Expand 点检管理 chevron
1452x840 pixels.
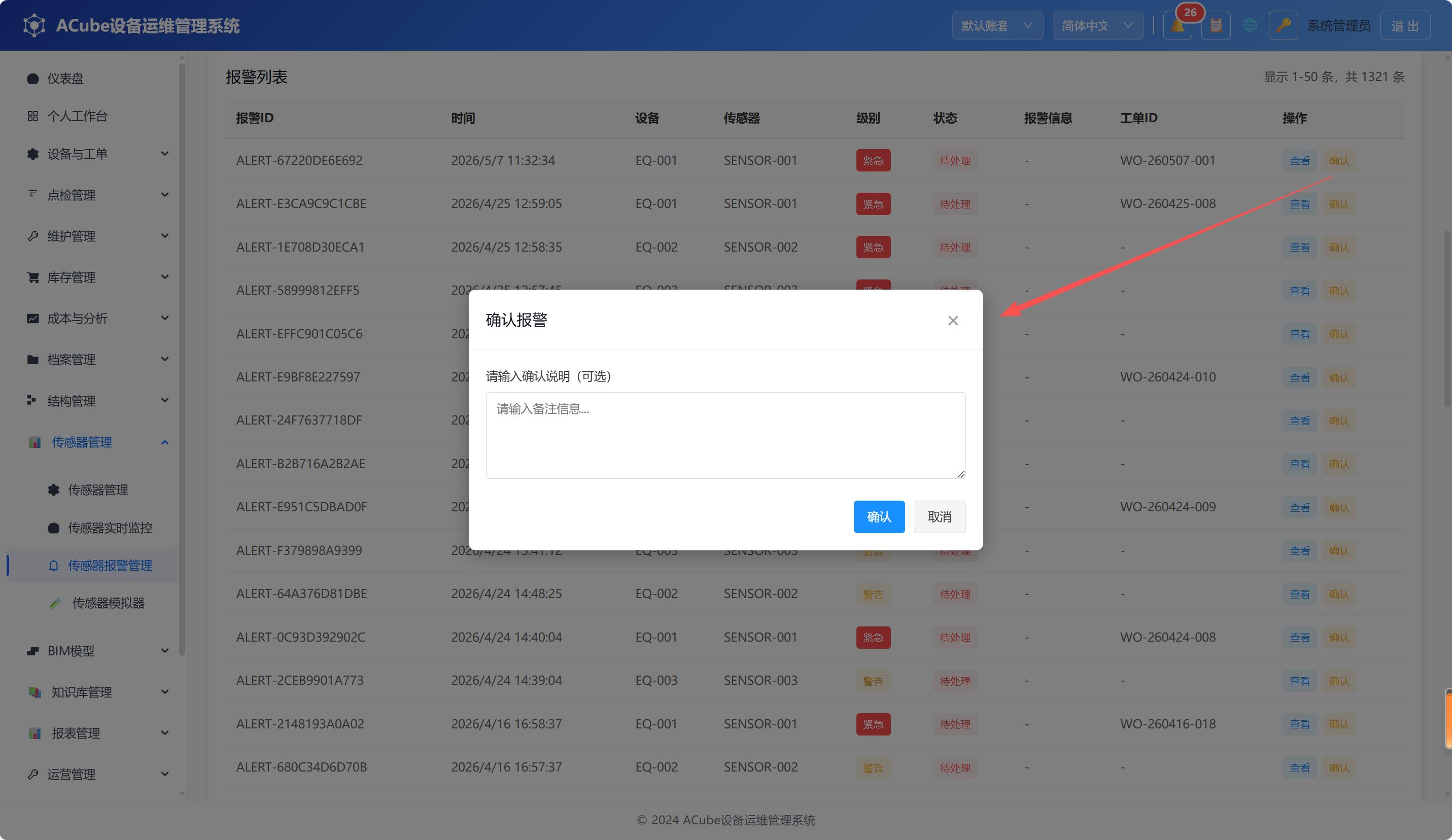pyautogui.click(x=165, y=195)
